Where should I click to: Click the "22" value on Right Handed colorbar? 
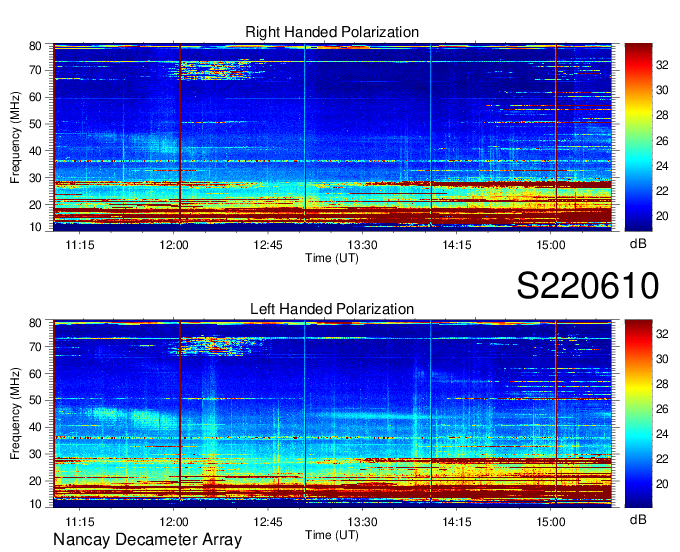[x=662, y=191]
